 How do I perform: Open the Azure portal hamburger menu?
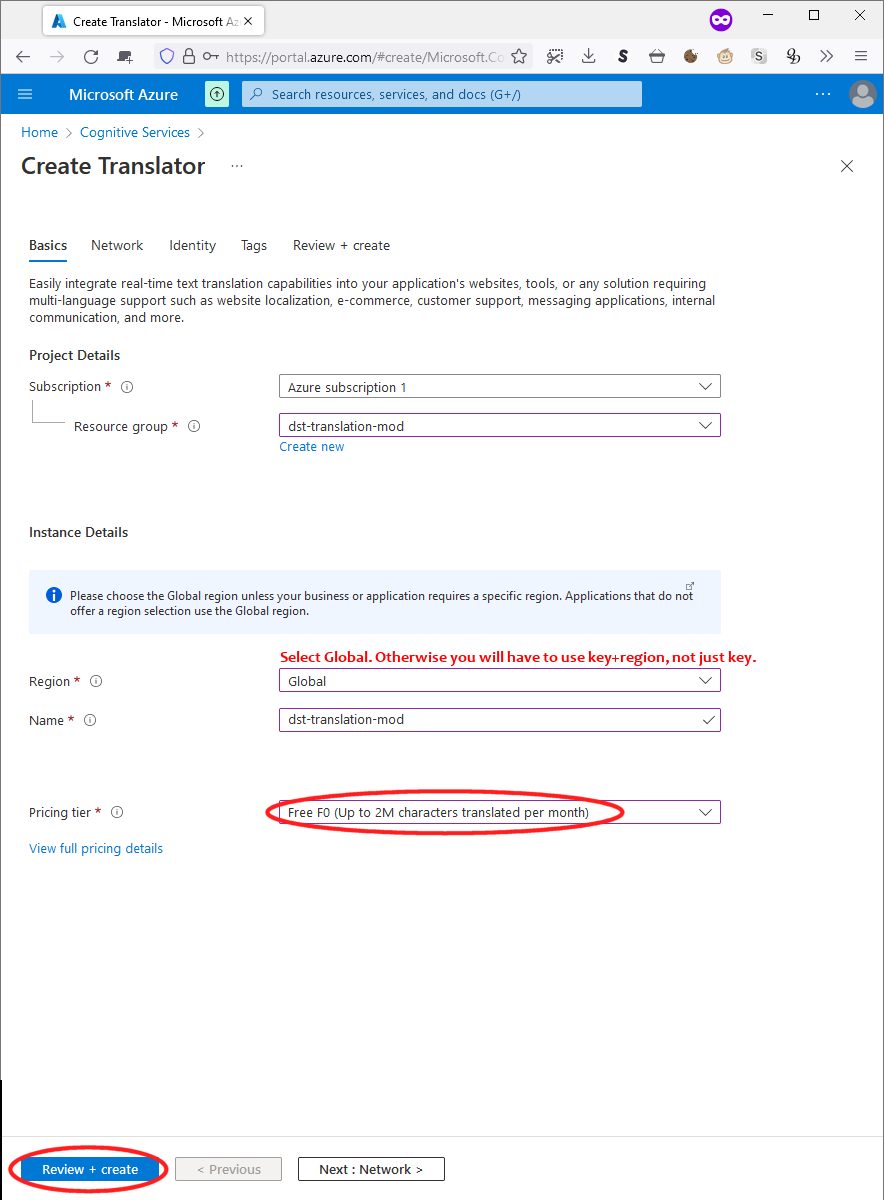click(26, 94)
